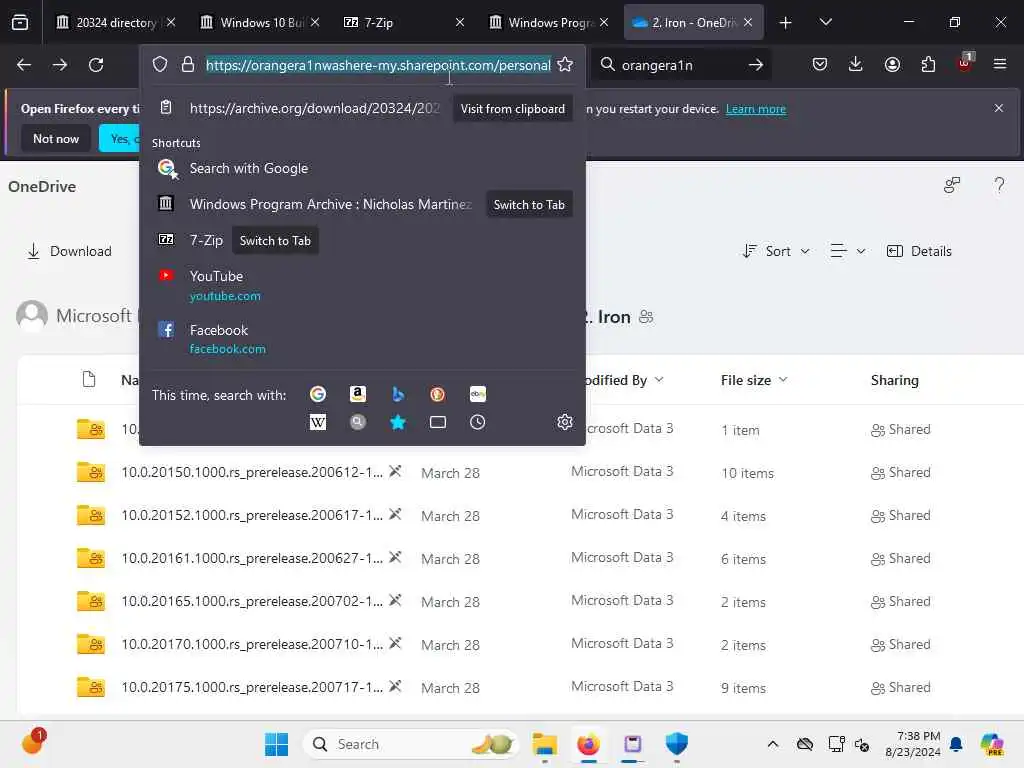Click the search bar go arrow
Image resolution: width=1024 pixels, height=768 pixels.
756,65
